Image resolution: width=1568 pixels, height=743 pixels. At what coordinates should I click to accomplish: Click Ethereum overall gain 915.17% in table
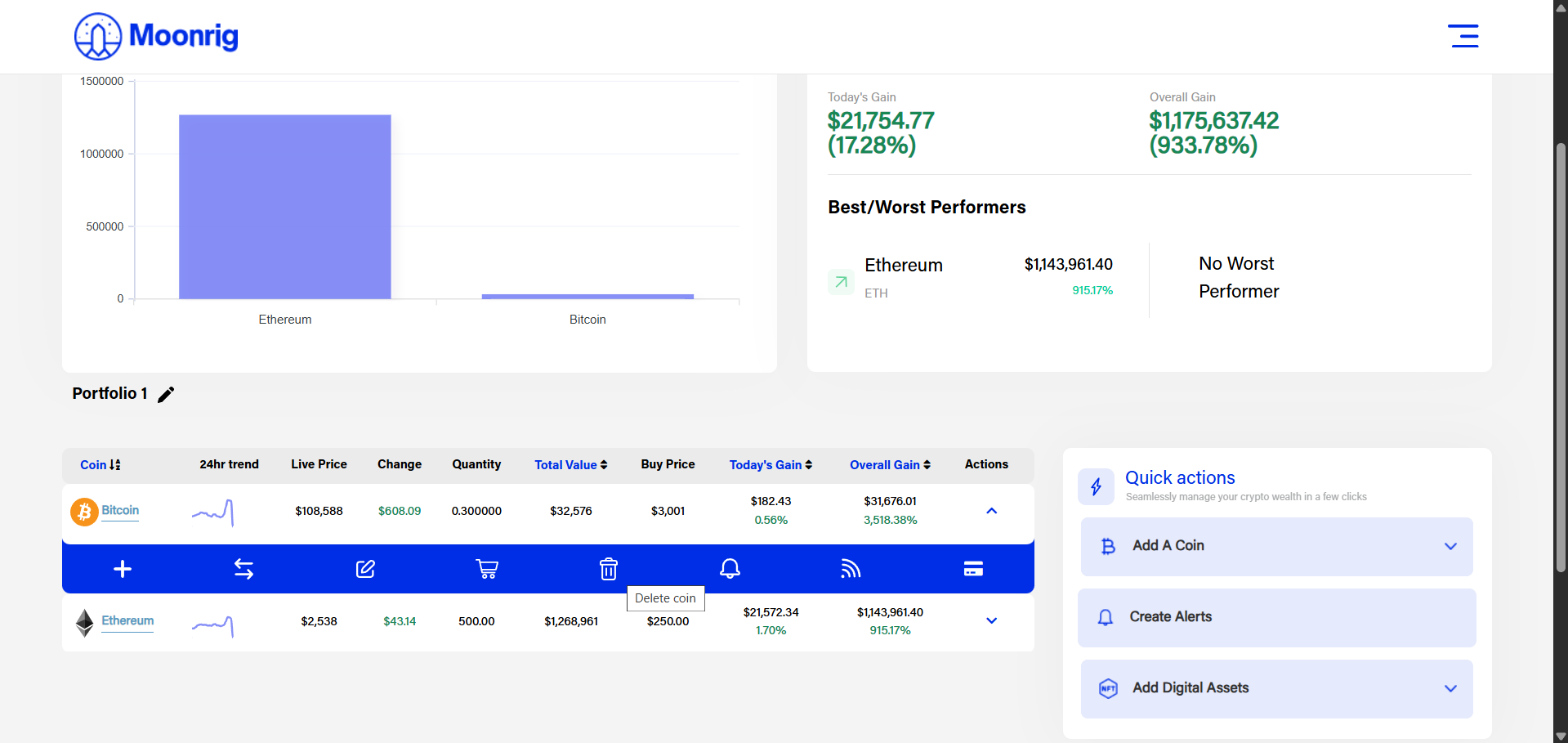click(x=890, y=630)
